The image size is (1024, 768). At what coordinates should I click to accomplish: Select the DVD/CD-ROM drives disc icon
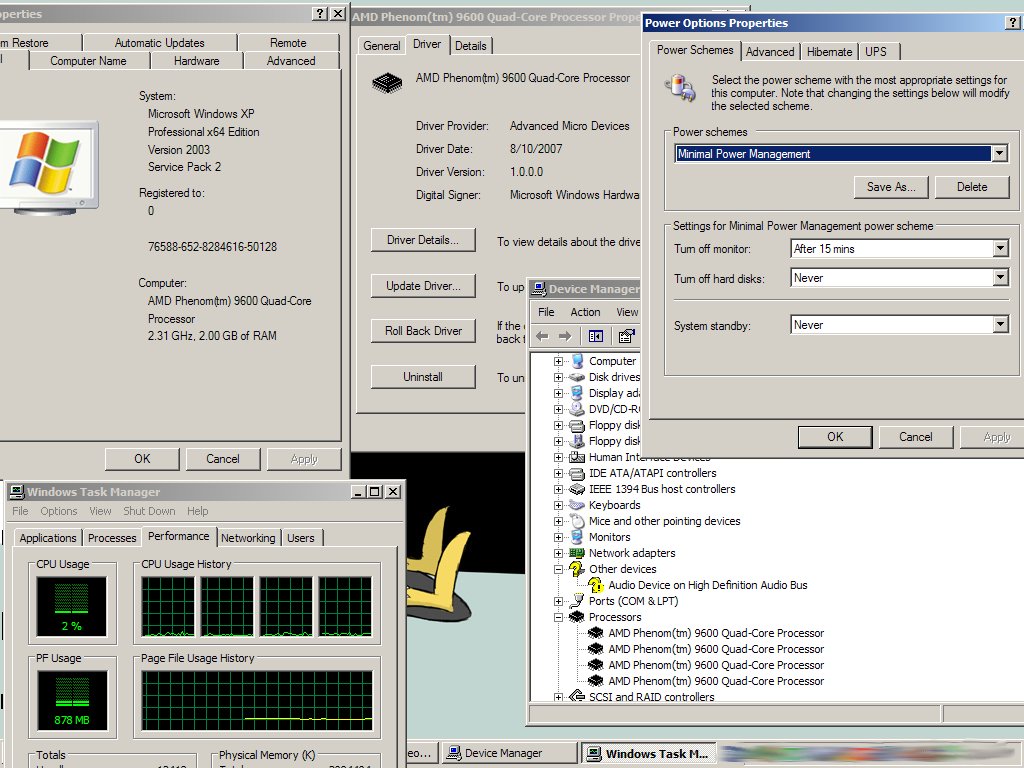pos(577,409)
